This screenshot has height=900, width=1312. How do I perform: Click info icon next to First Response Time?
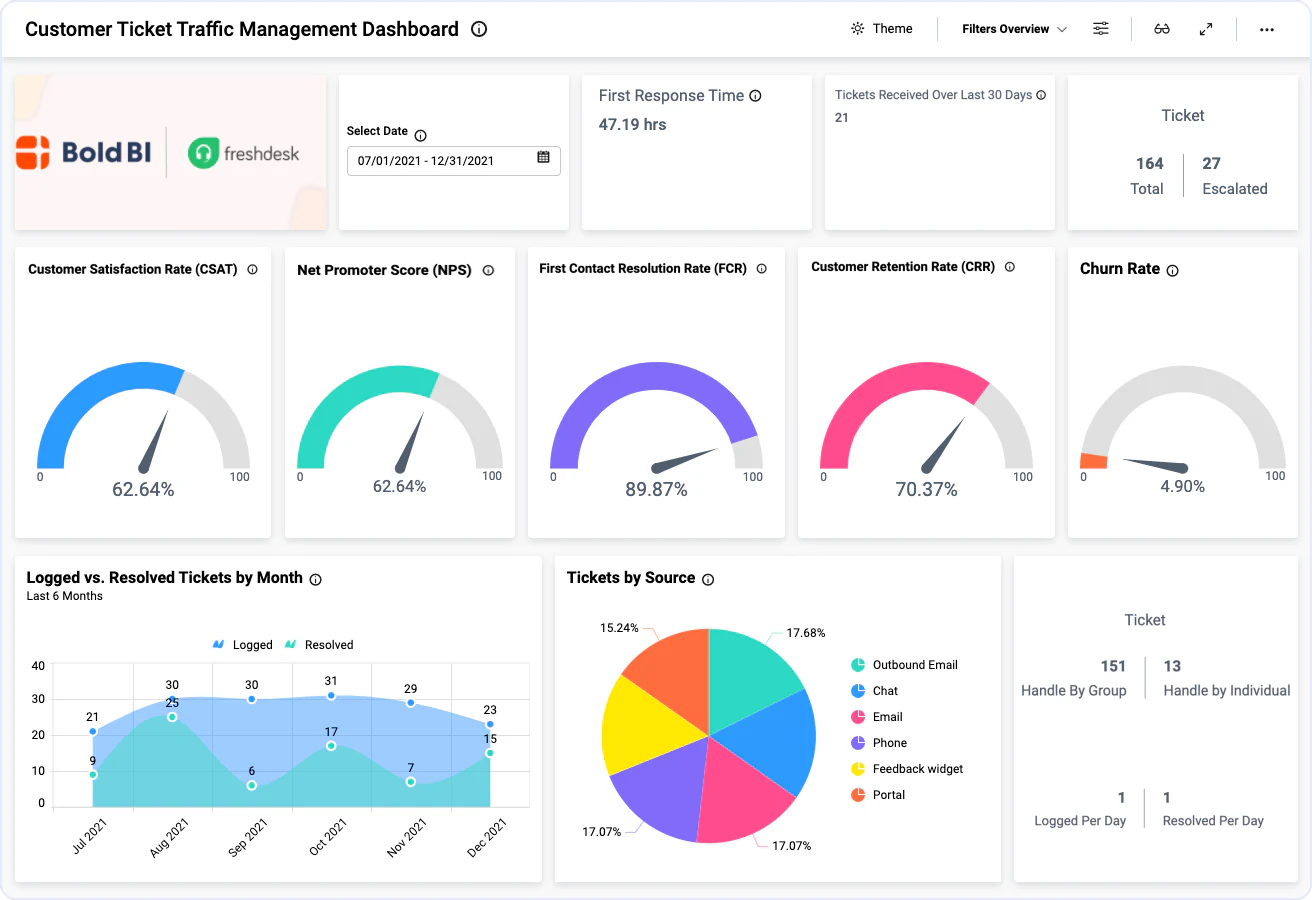tap(755, 96)
